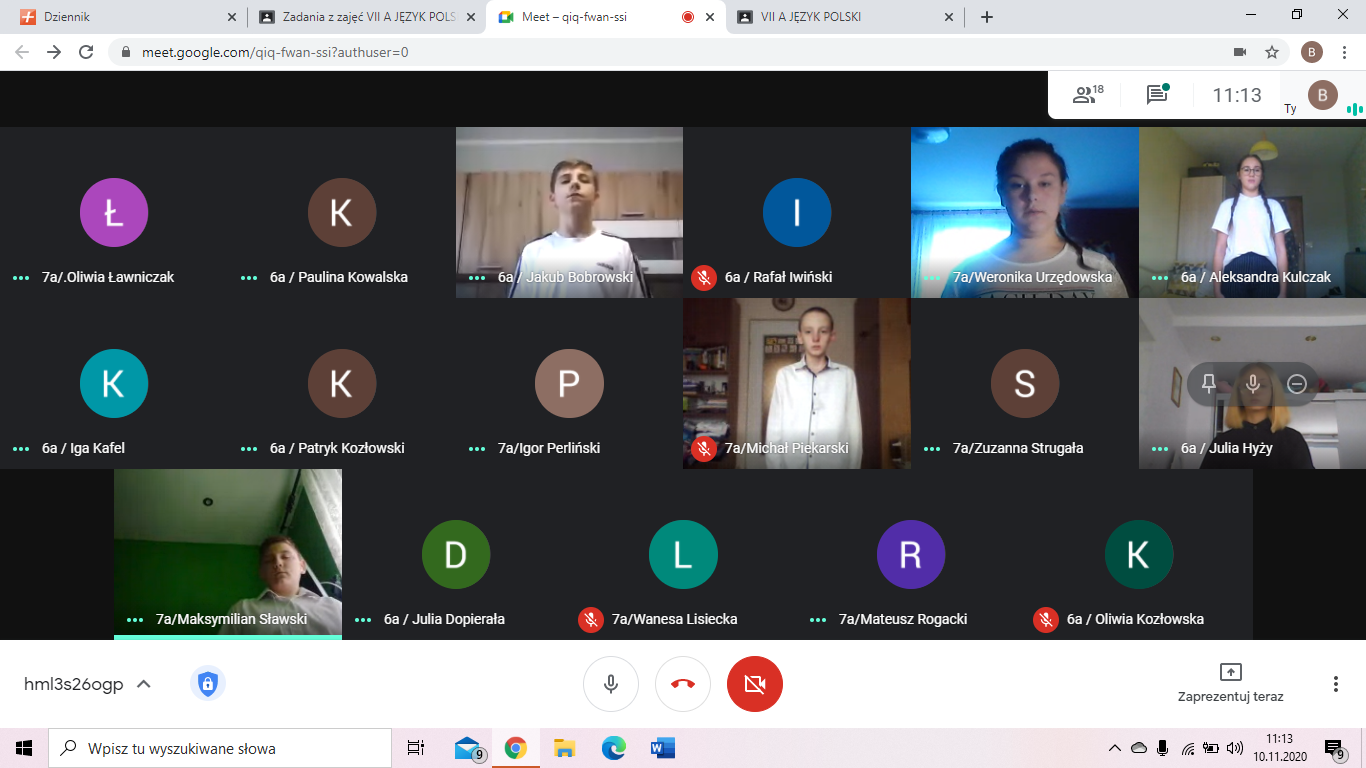
Task: Click the padlock site info icon
Action: (x=126, y=52)
